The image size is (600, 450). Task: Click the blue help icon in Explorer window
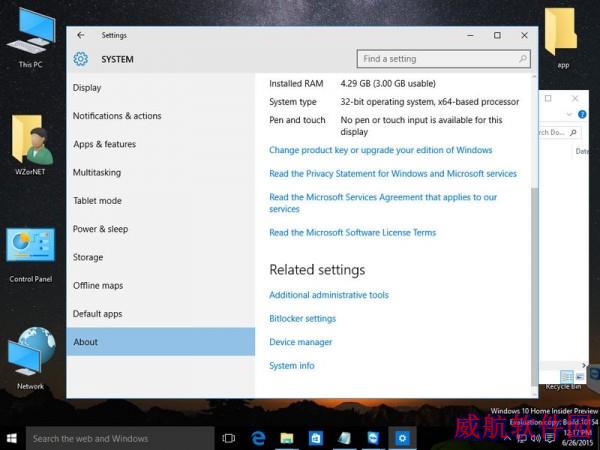pyautogui.click(x=582, y=114)
